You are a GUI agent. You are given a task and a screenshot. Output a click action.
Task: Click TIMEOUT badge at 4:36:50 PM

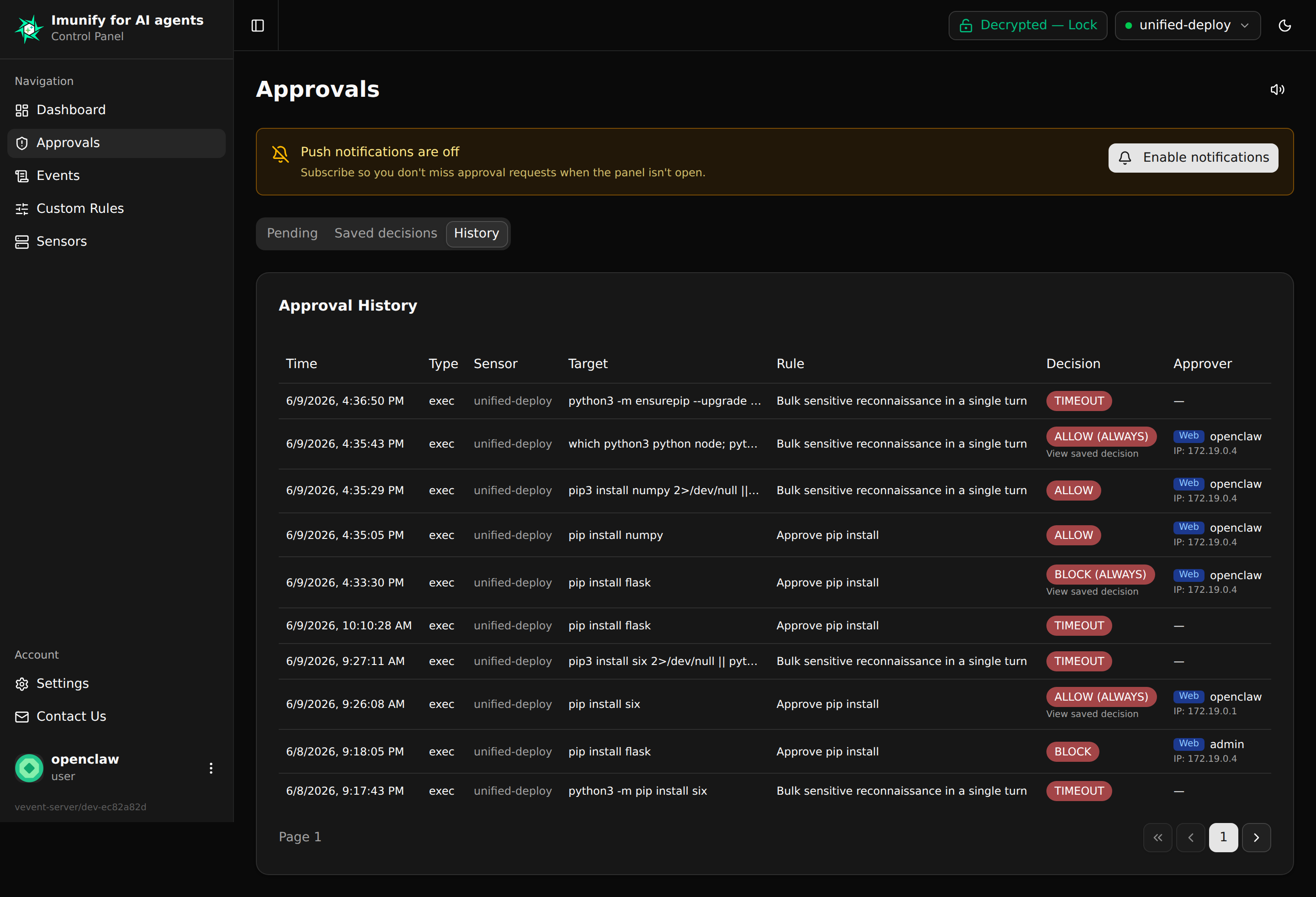[x=1079, y=401]
